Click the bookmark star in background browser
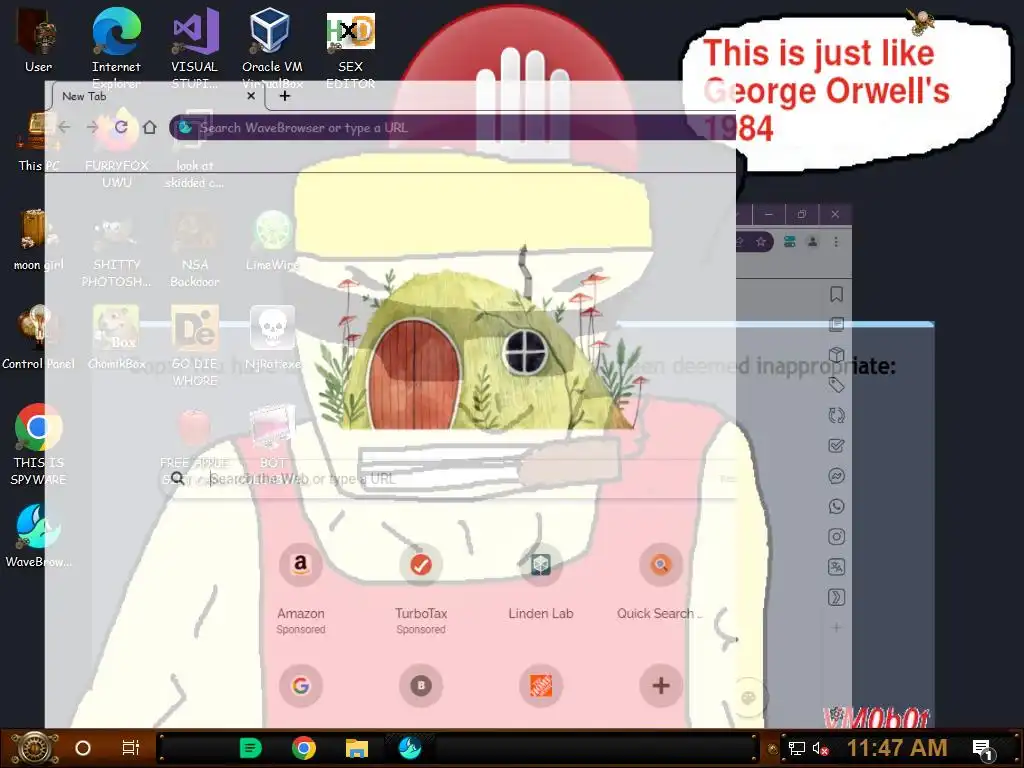The width and height of the screenshot is (1024, 768). tap(761, 242)
